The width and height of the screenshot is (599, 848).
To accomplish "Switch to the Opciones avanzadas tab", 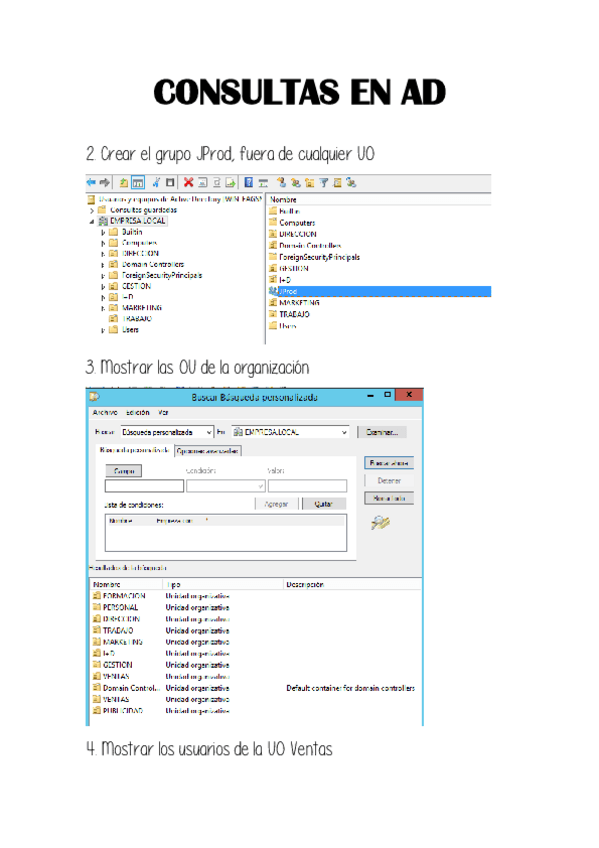I will 208,450.
